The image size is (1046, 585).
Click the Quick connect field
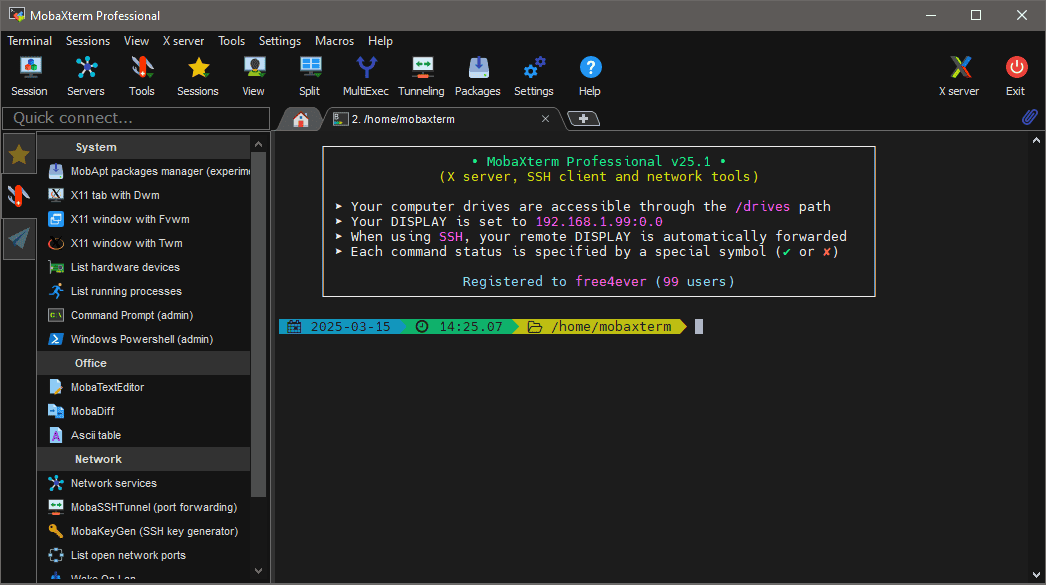[136, 118]
